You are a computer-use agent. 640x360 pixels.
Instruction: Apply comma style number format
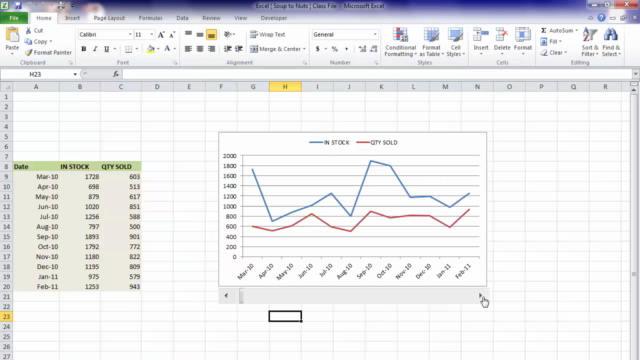click(x=346, y=49)
